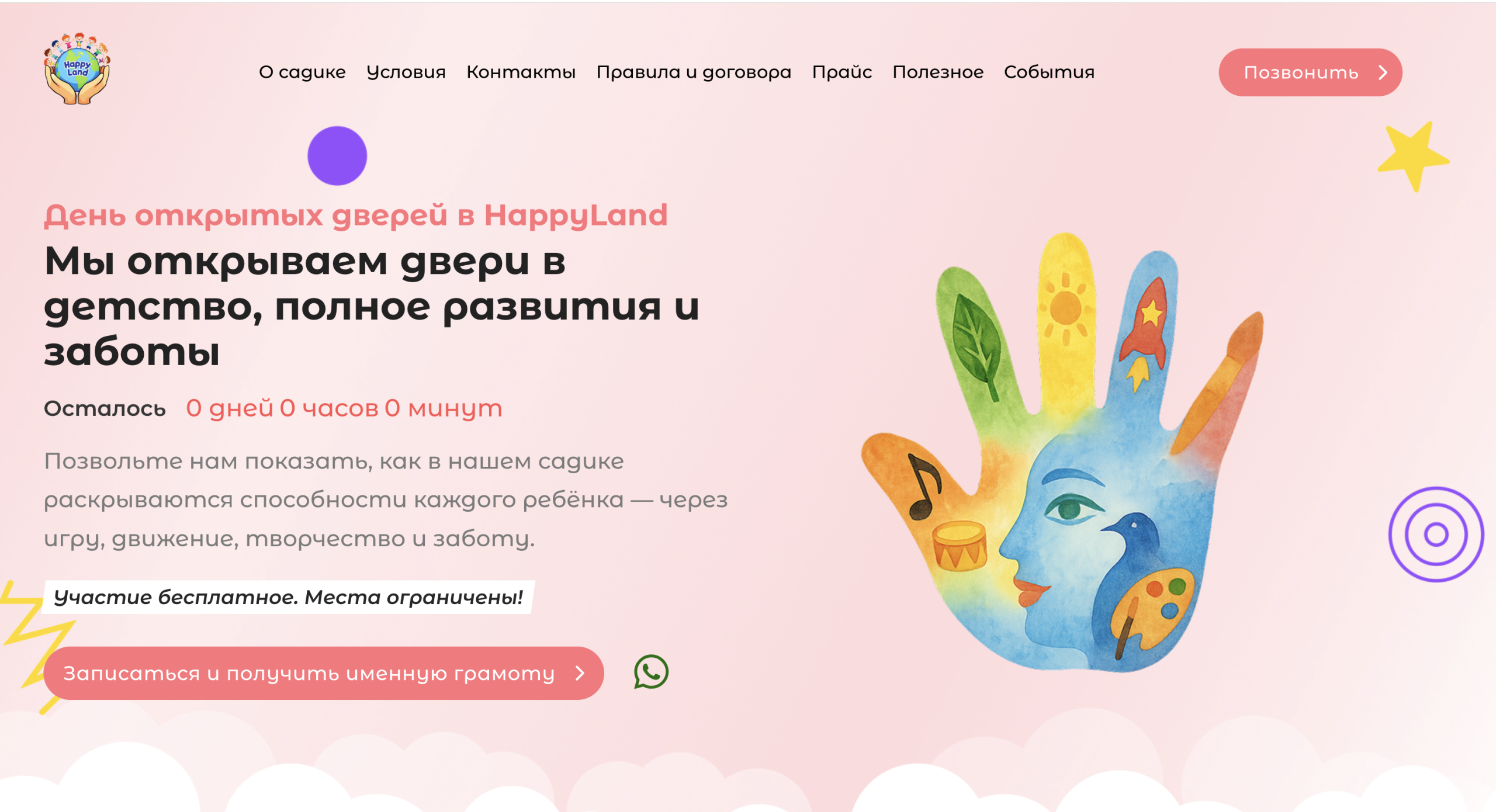Go to События page

point(1049,72)
